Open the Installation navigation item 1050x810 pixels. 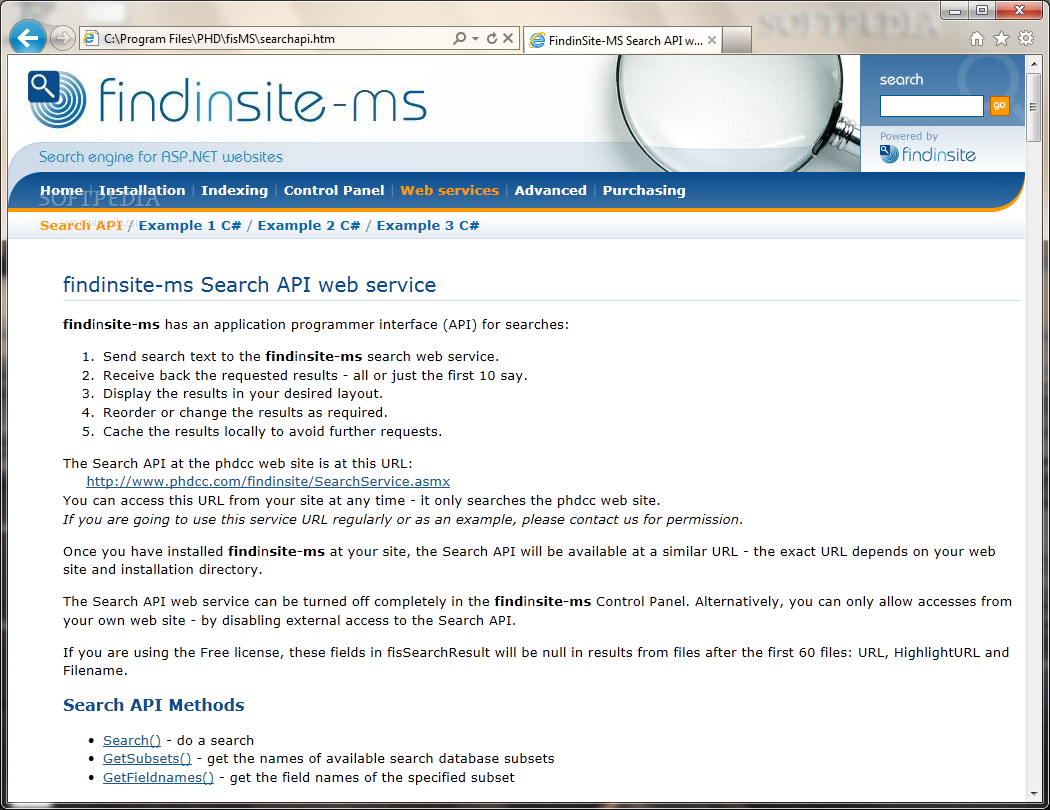(142, 190)
